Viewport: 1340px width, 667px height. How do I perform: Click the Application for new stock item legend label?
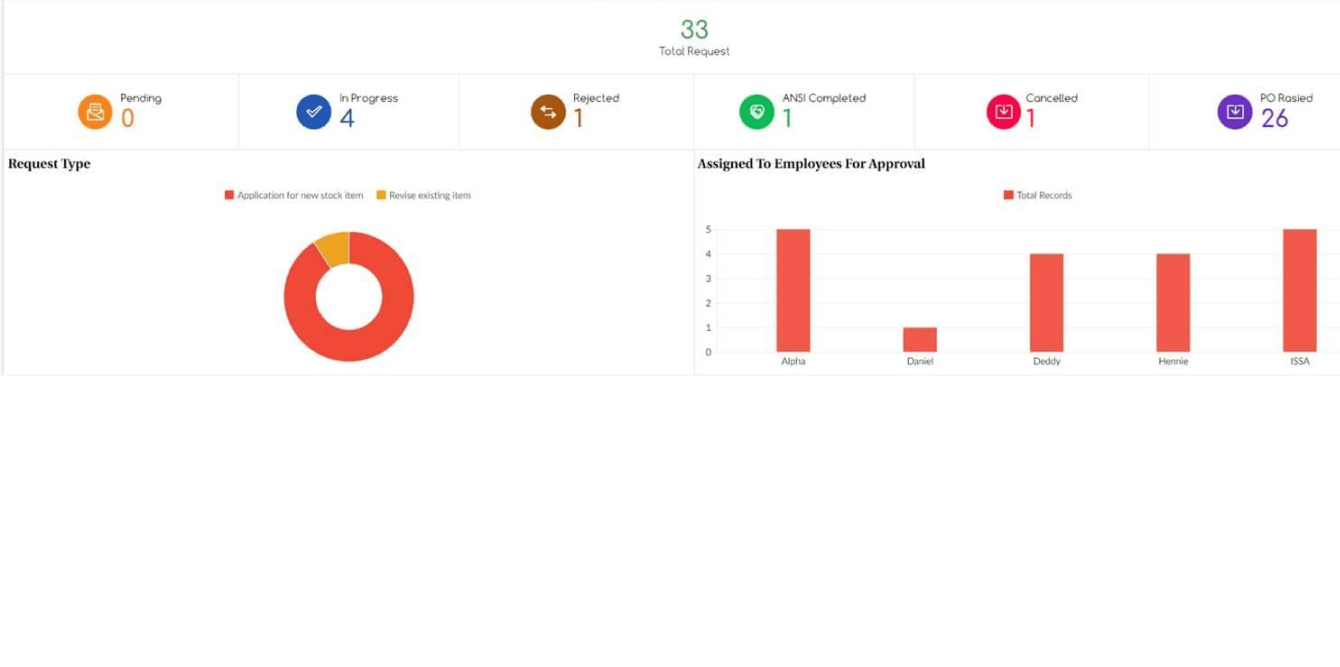tap(300, 195)
